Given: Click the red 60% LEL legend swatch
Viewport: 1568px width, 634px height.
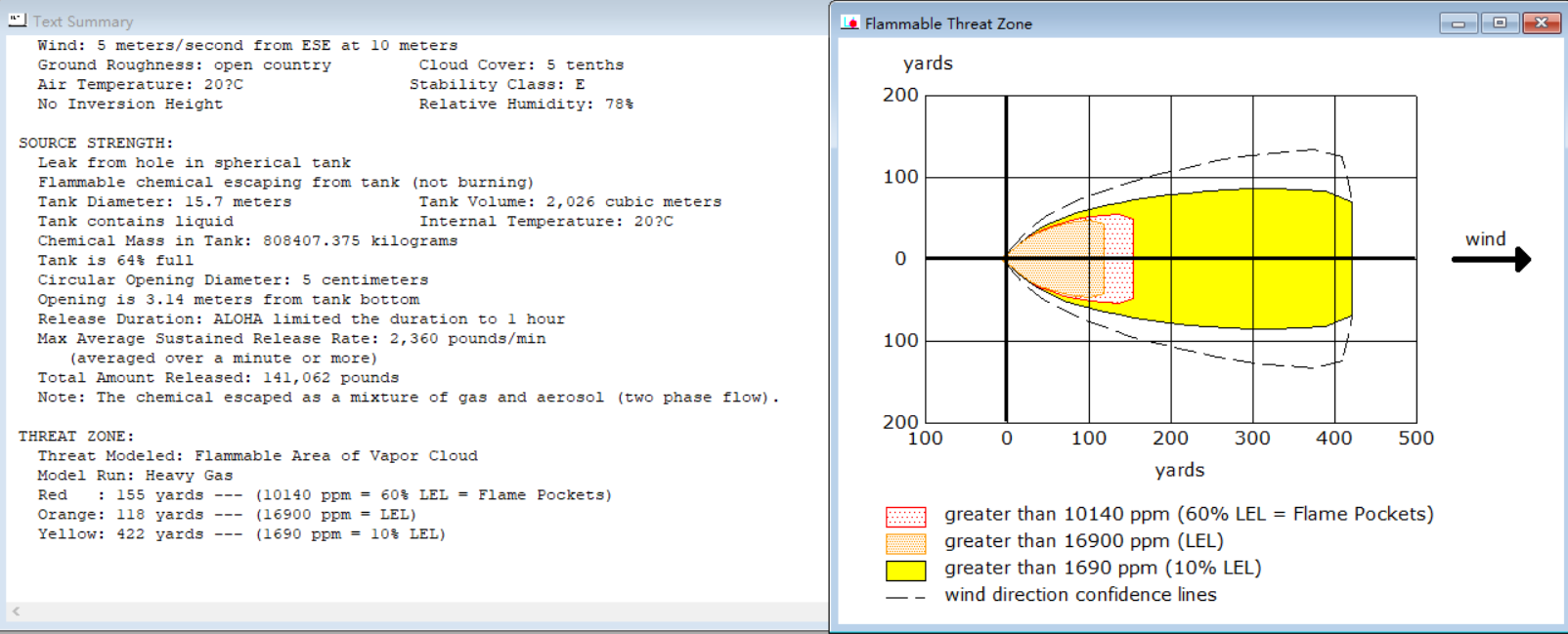Looking at the screenshot, I should (905, 516).
